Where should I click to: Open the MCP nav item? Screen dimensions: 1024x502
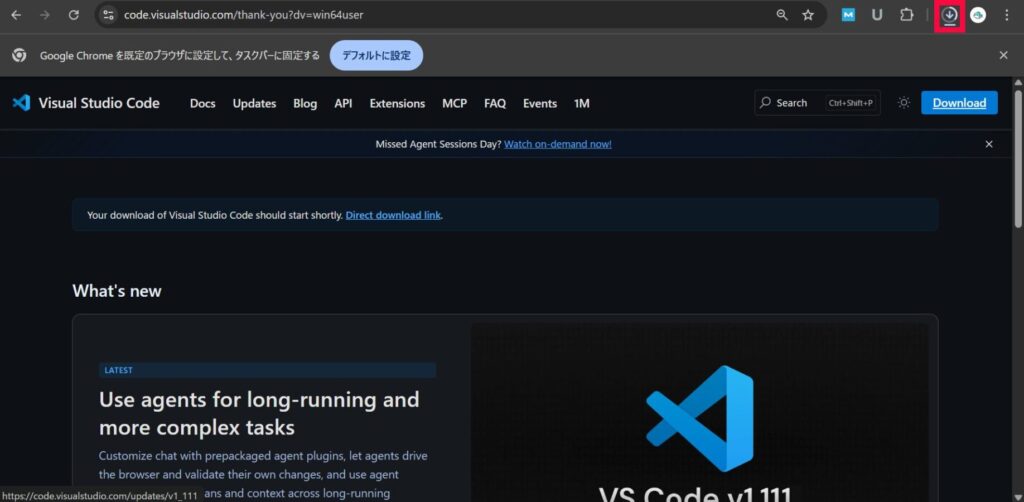click(455, 103)
